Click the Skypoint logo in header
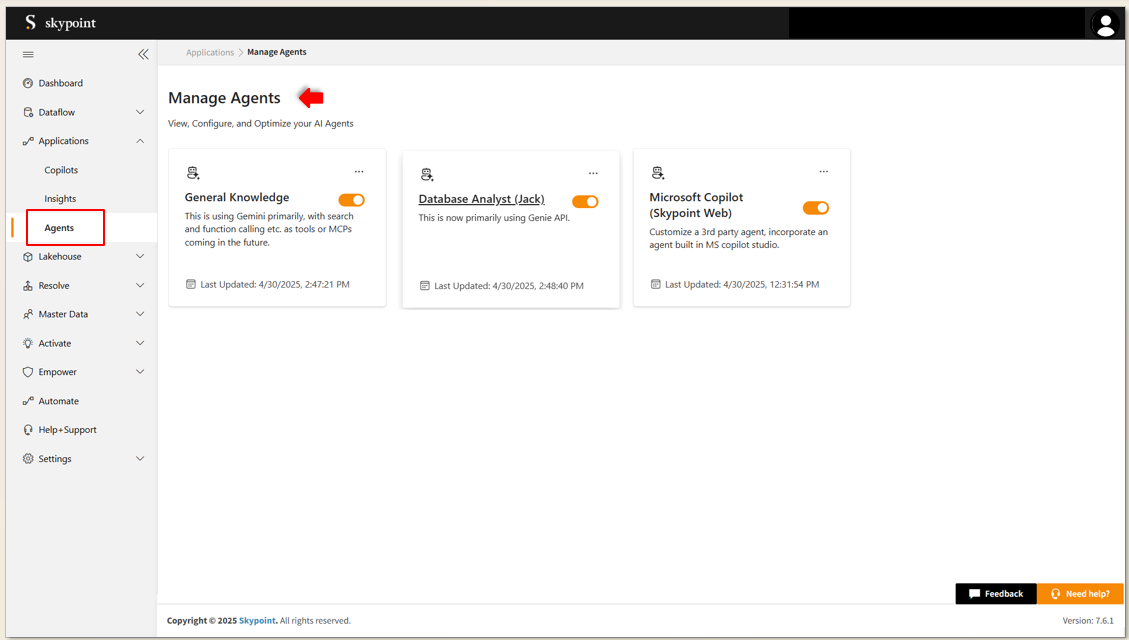1129x640 pixels. [x=30, y=22]
